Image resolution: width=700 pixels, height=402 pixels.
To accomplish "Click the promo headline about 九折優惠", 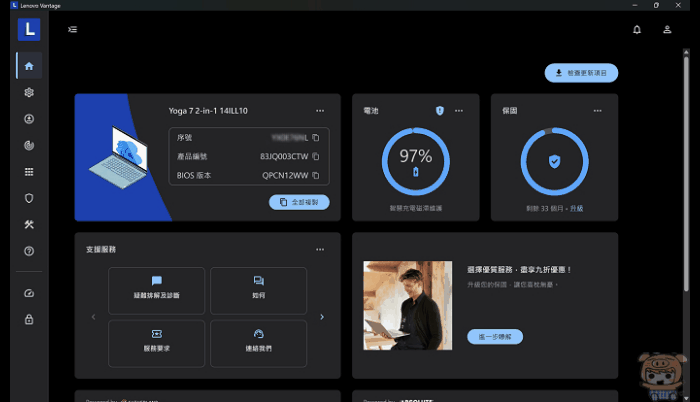I will [519, 270].
